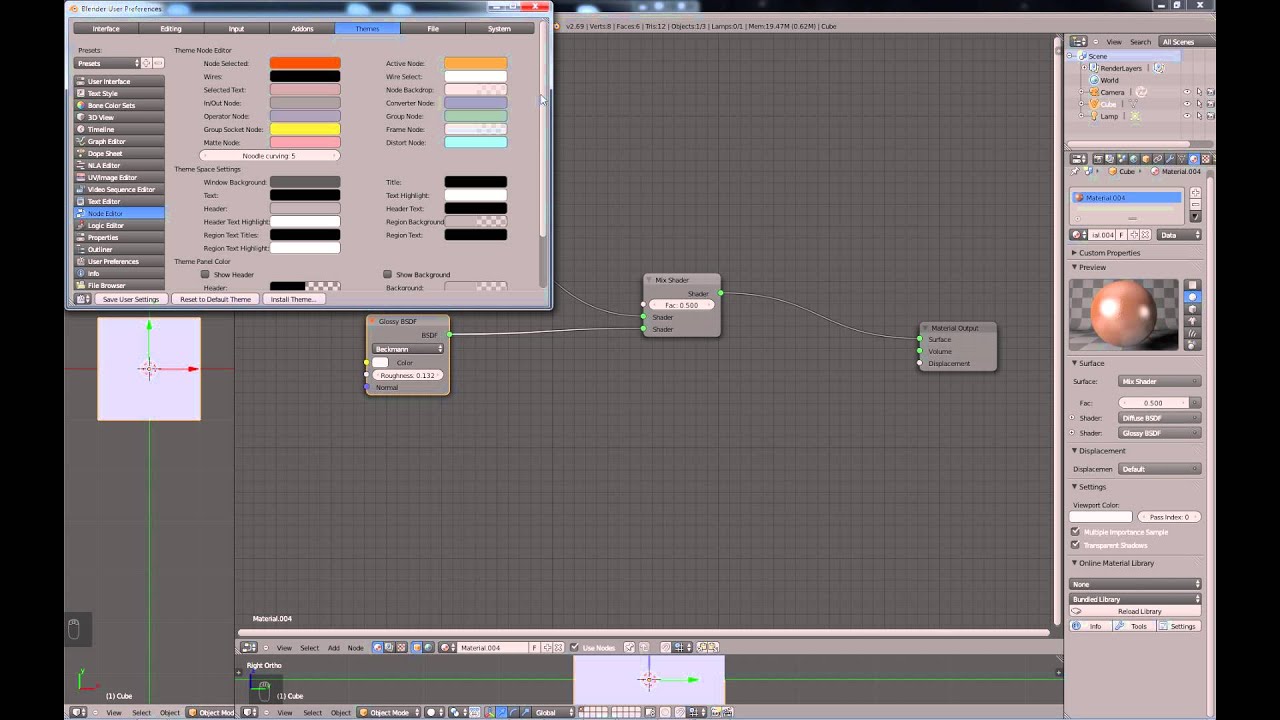This screenshot has width=1280, height=720.
Task: Open the World properties tab icon
Action: click(x=1133, y=159)
